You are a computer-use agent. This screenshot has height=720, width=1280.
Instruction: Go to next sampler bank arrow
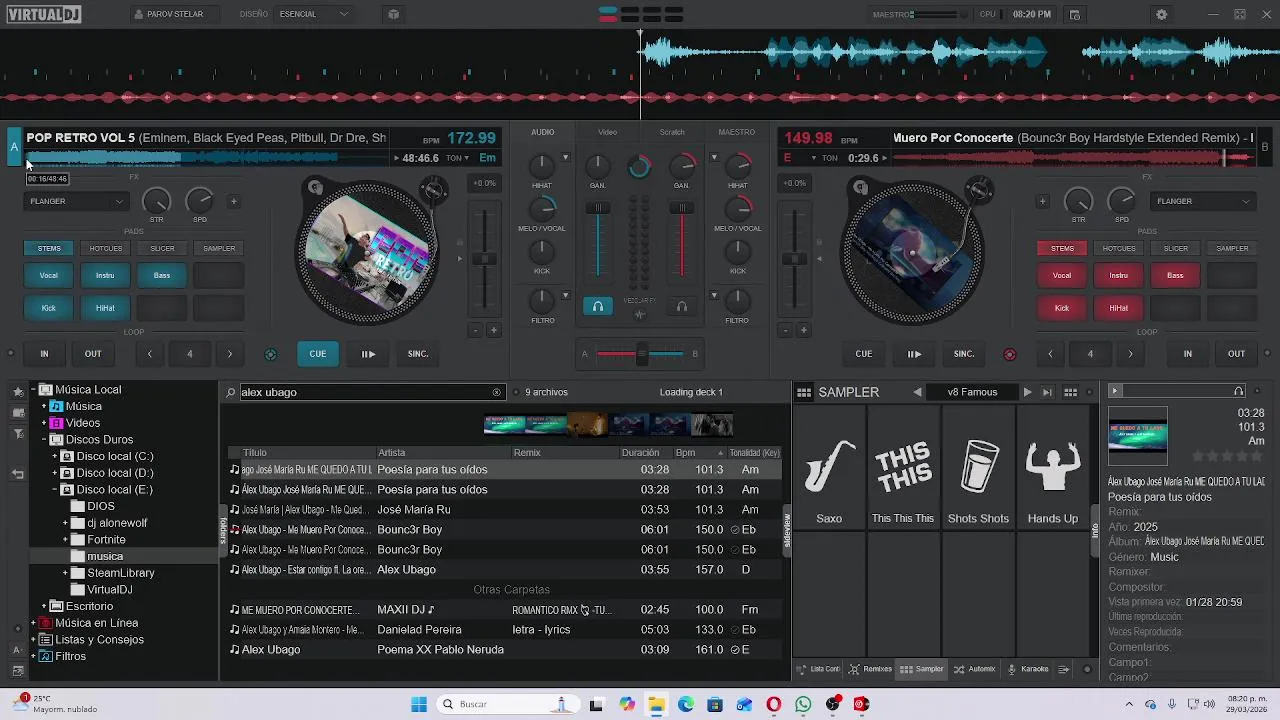point(1027,392)
